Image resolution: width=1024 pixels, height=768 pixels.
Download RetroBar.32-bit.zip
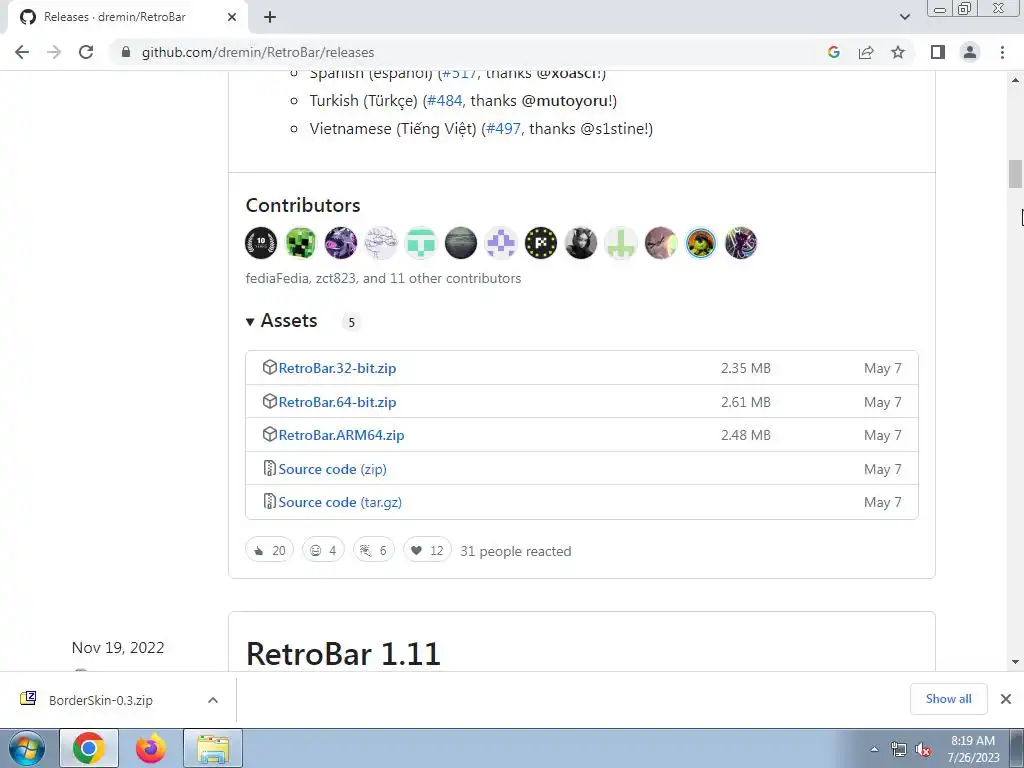(x=337, y=368)
